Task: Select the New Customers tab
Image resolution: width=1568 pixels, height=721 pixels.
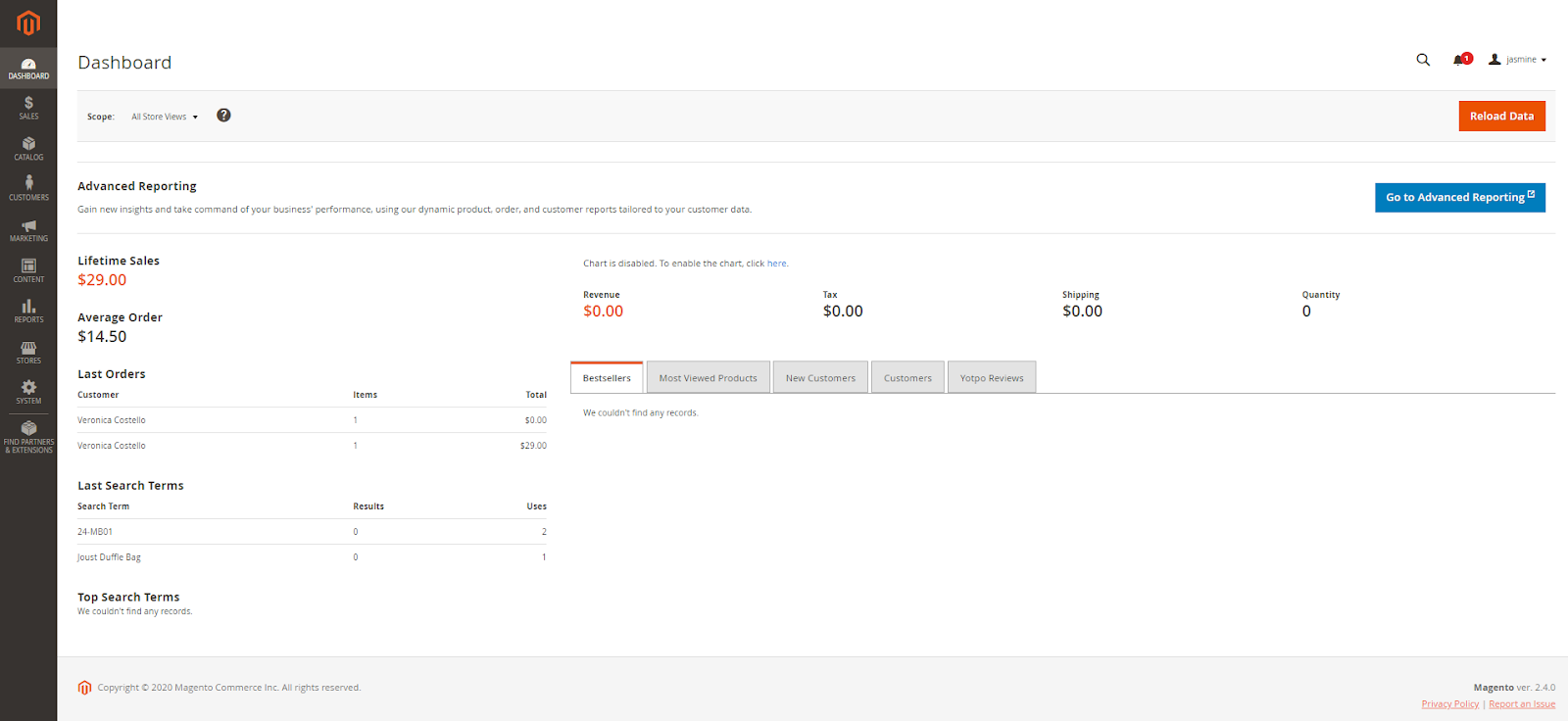Action: [820, 378]
